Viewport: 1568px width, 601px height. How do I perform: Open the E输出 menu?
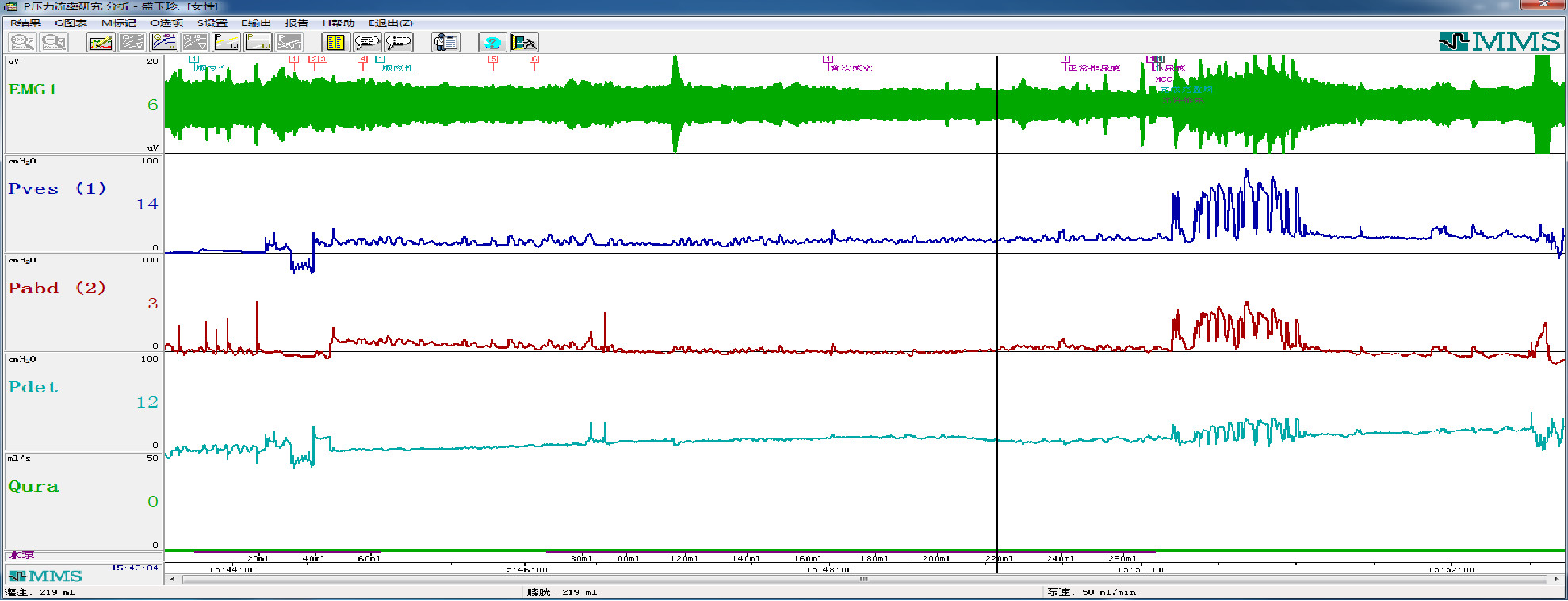pos(256,23)
